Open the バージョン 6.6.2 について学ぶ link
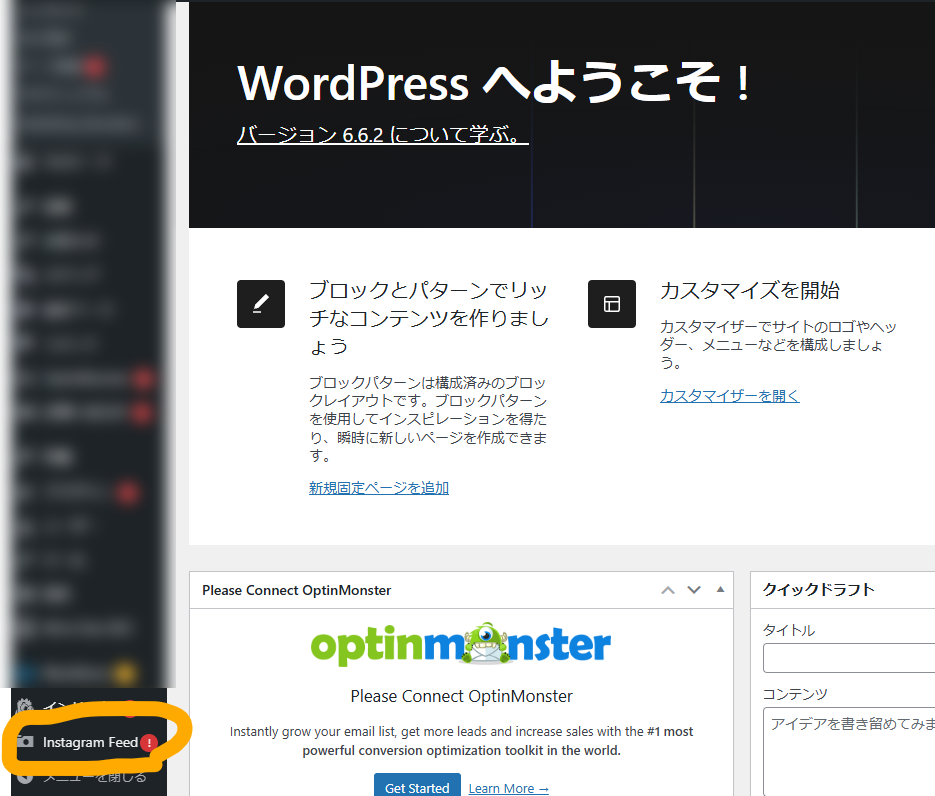 pos(382,135)
